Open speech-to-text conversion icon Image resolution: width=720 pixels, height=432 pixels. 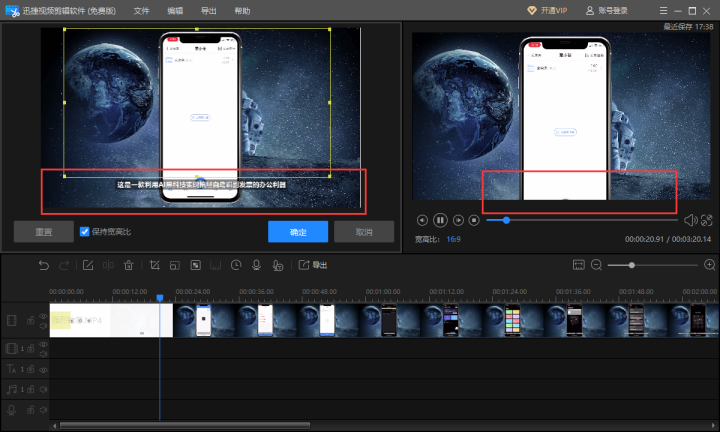click(277, 265)
